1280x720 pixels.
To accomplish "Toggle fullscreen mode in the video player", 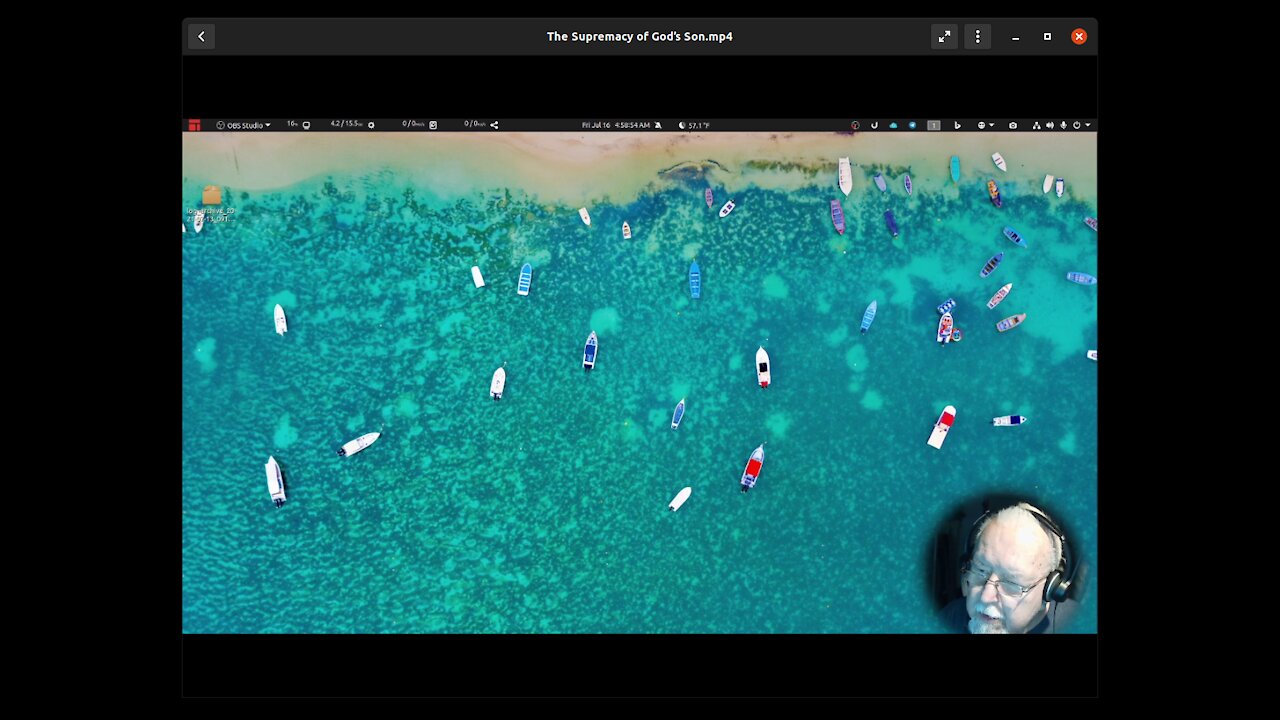I will tap(944, 36).
